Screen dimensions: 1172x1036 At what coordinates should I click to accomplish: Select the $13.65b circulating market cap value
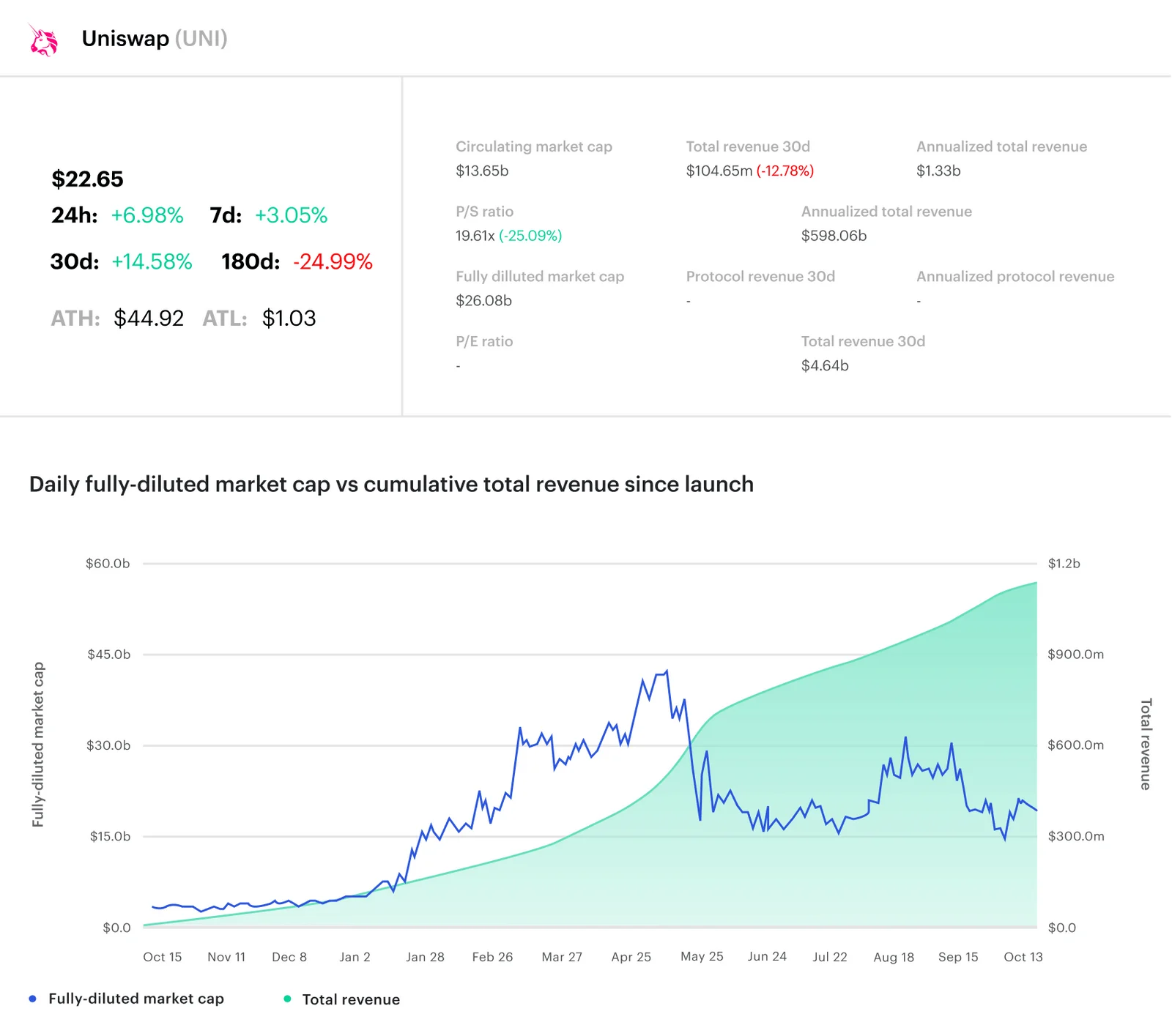pyautogui.click(x=482, y=171)
